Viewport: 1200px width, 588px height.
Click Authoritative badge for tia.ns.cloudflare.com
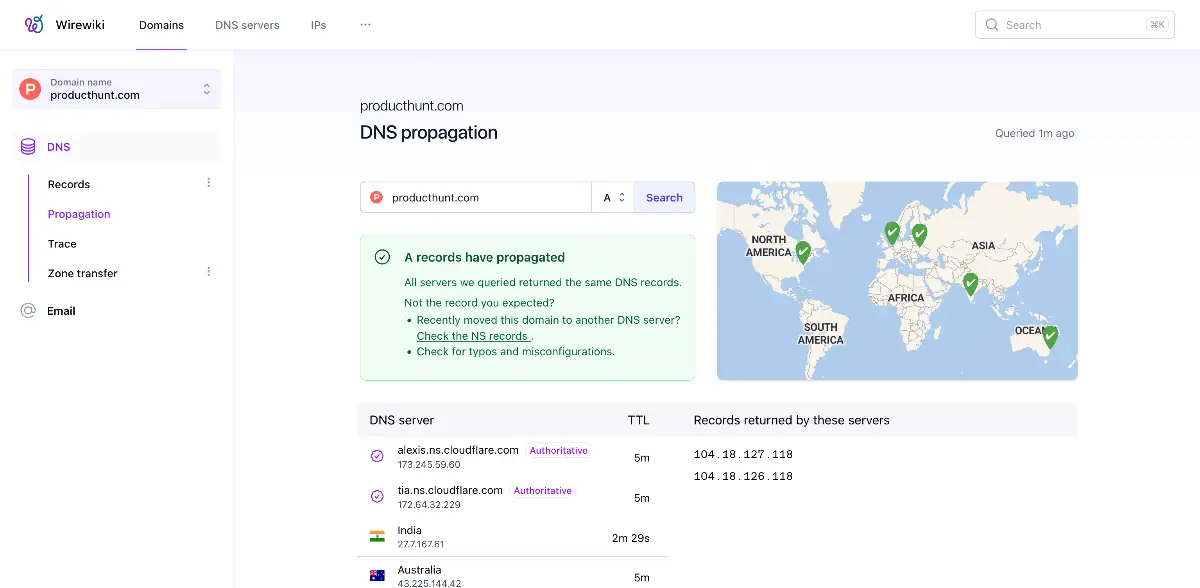point(543,491)
